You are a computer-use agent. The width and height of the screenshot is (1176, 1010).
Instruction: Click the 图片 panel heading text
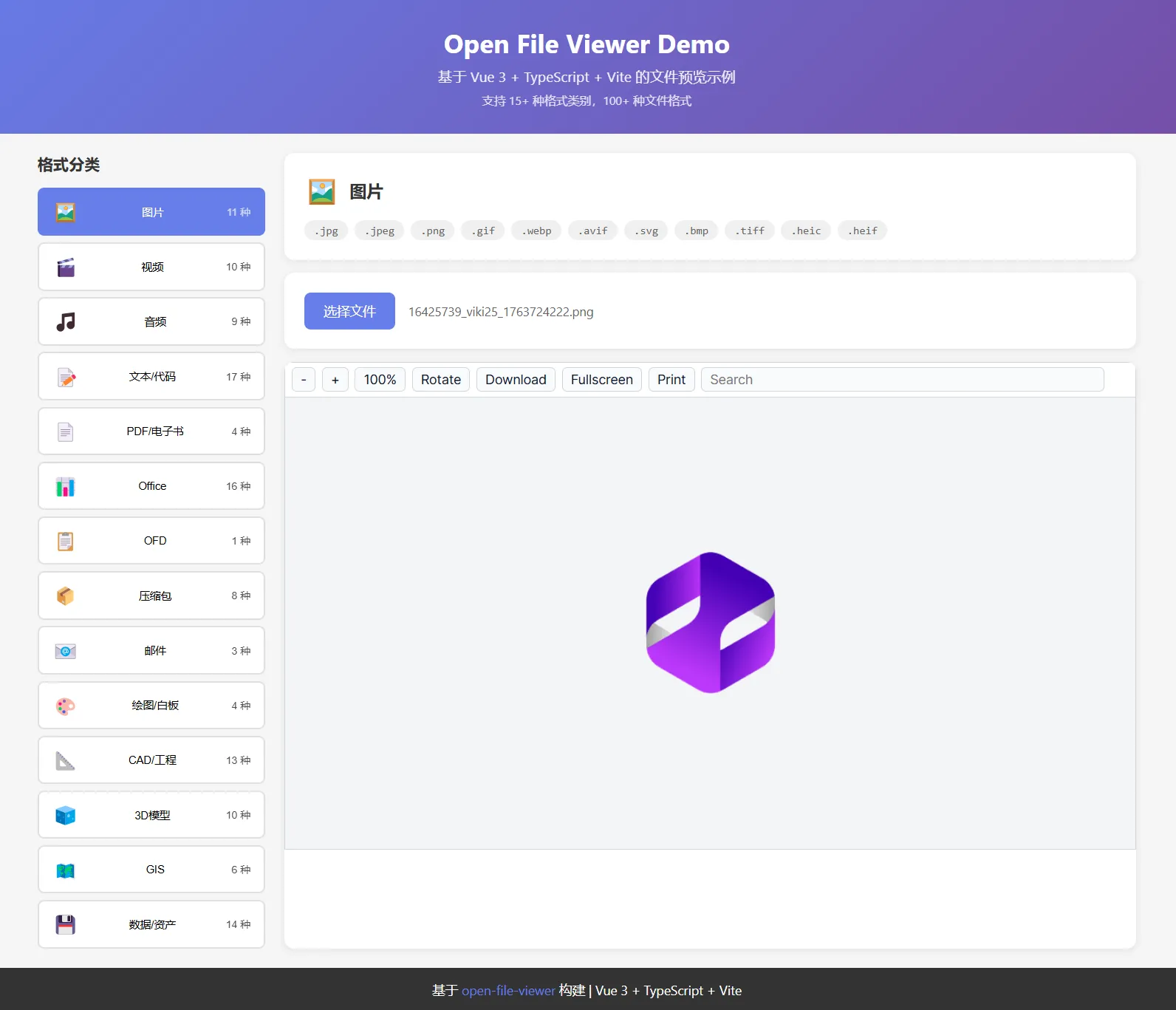[366, 192]
